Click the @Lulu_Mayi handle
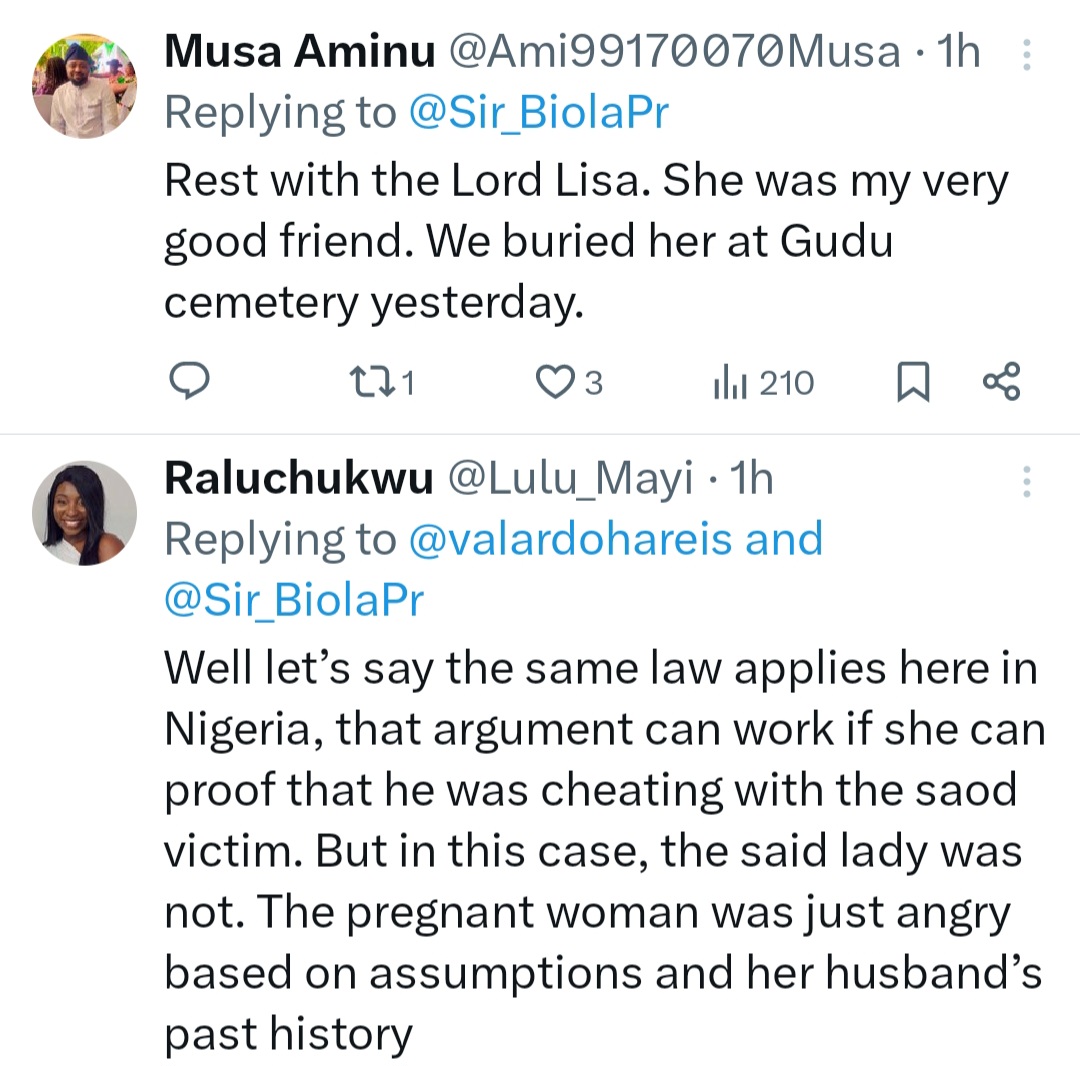This screenshot has height=1066, width=1080. 569,480
